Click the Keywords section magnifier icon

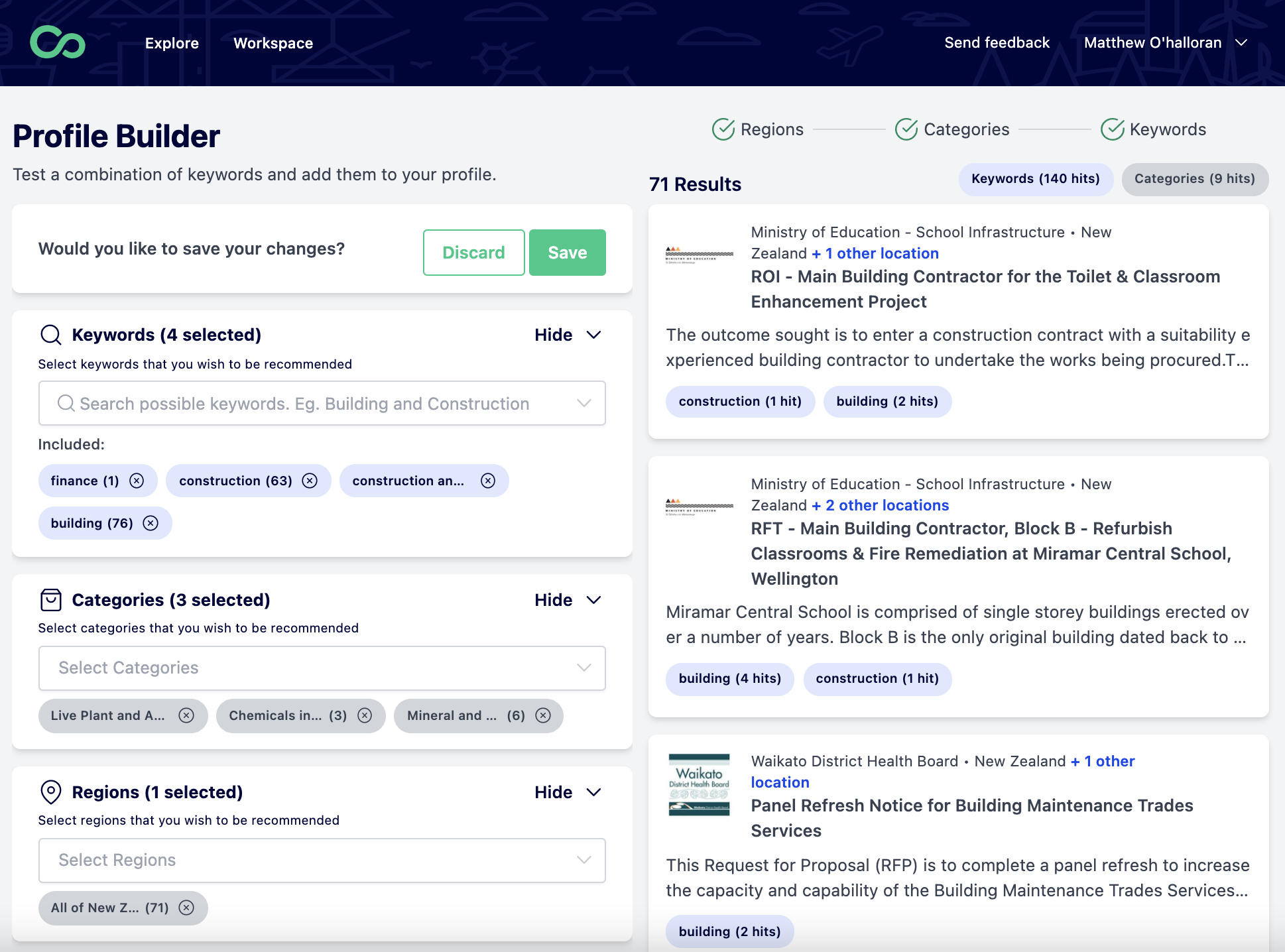(51, 335)
